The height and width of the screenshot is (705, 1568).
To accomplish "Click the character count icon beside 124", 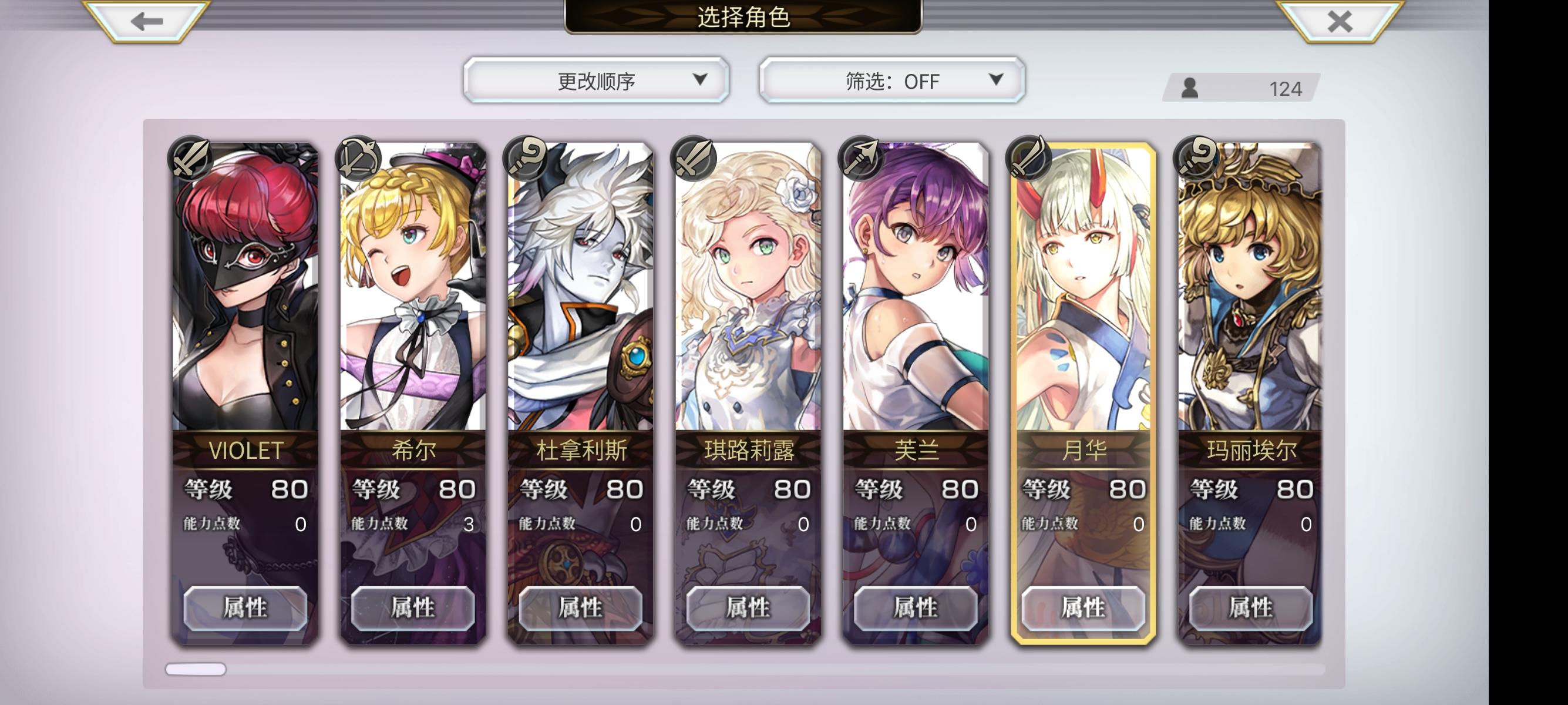I will pyautogui.click(x=1189, y=88).
